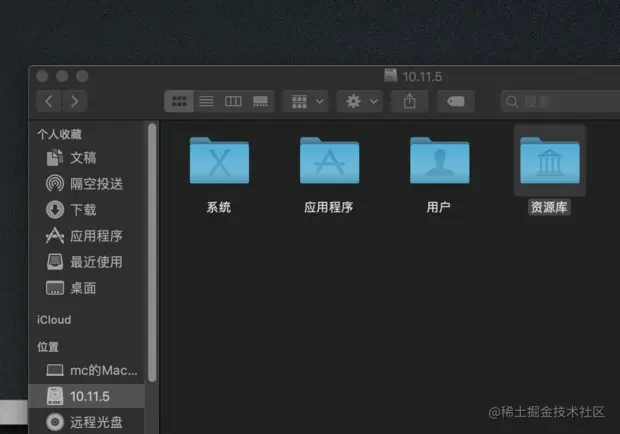The image size is (620, 434).
Task: Click the sidebar vertical scrollbar
Action: 152,253
